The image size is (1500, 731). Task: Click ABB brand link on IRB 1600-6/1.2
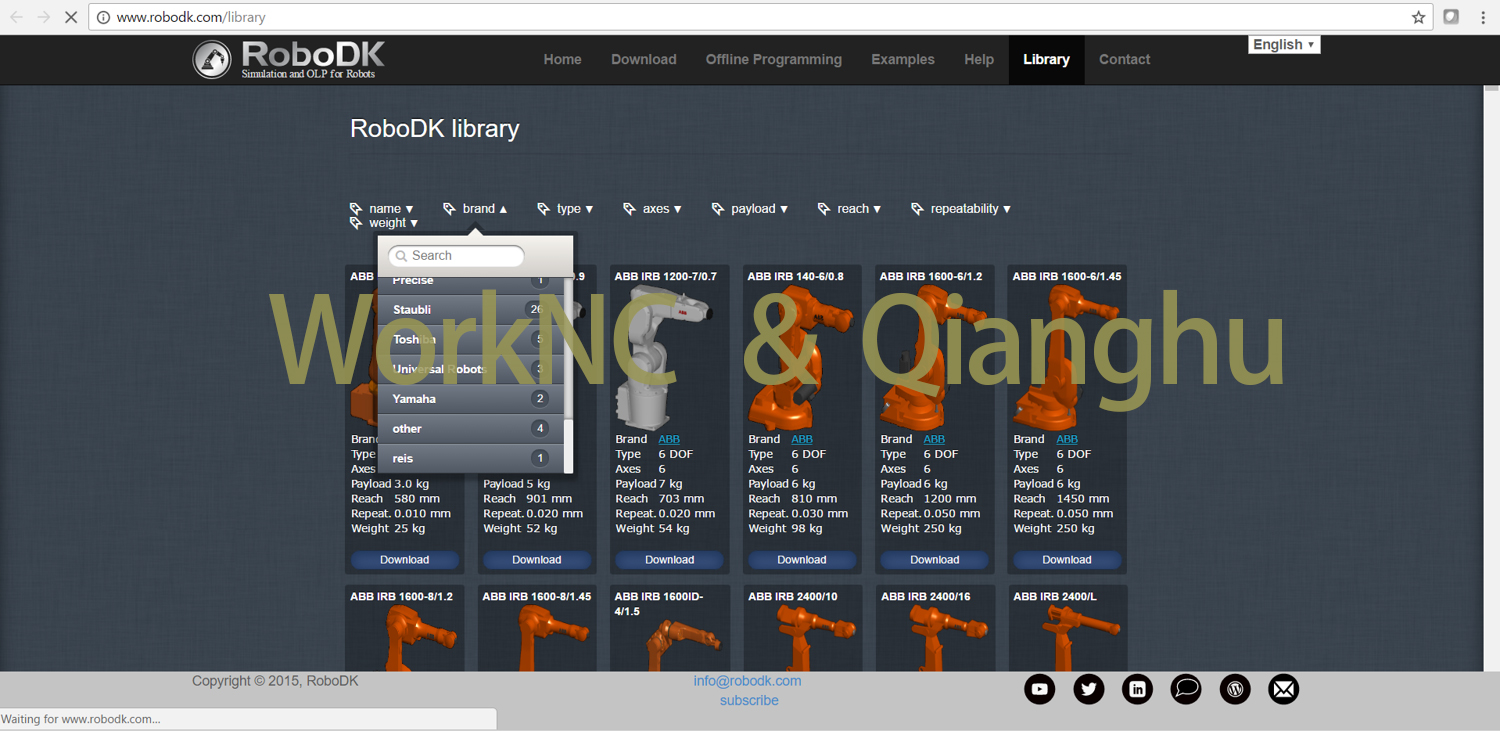tap(934, 439)
